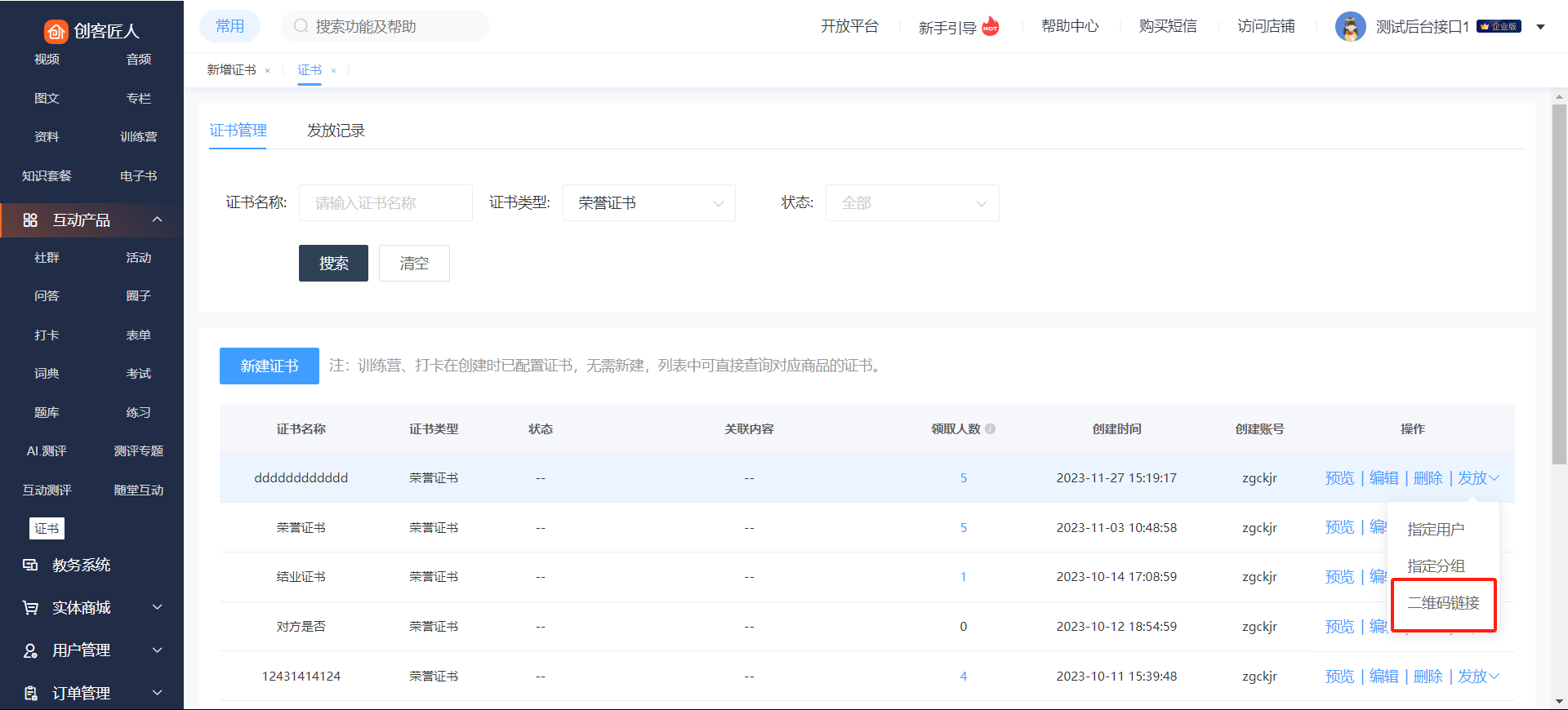Viewport: 1568px width, 710px height.
Task: Open the account dropdown arrow
Action: pyautogui.click(x=1540, y=27)
